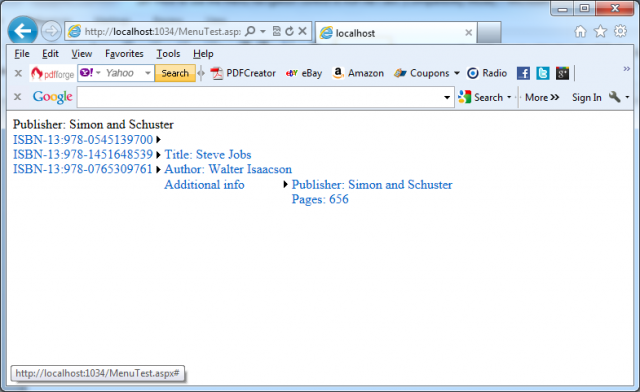Click the yellow Search button
This screenshot has height=392, width=640.
coord(175,73)
